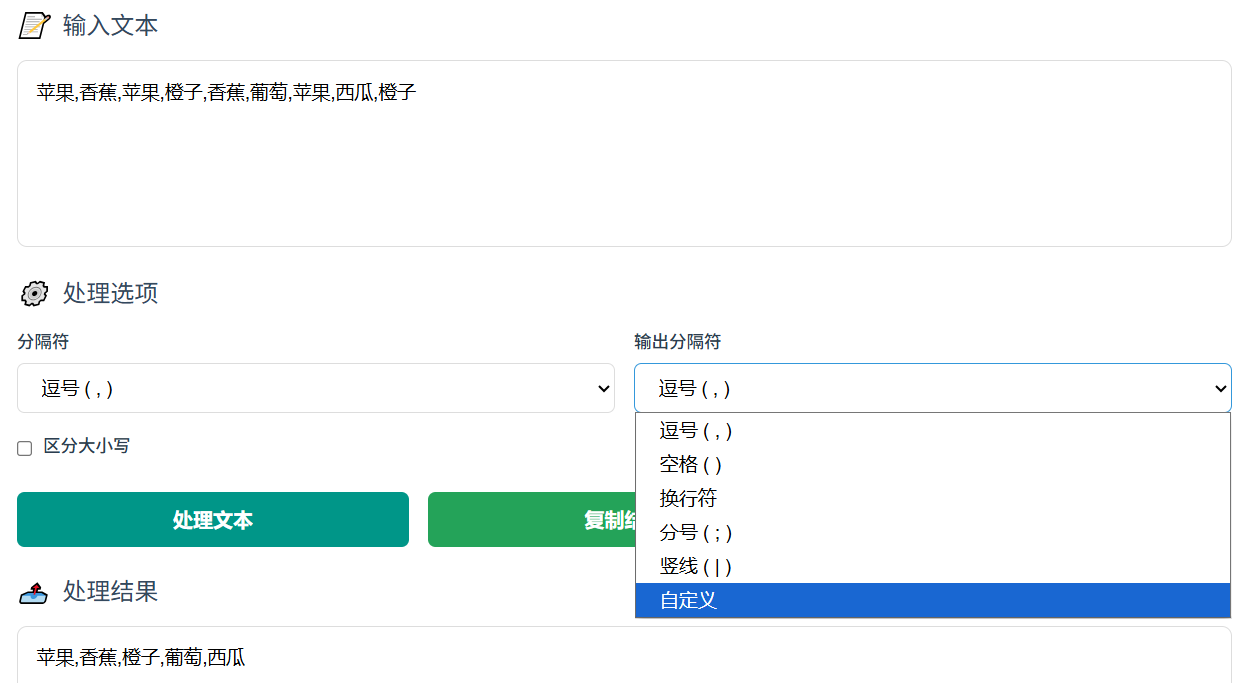Image resolution: width=1245 pixels, height=683 pixels.
Task: Click the outbox tray icon beside 处理结果
Action: click(x=33, y=591)
